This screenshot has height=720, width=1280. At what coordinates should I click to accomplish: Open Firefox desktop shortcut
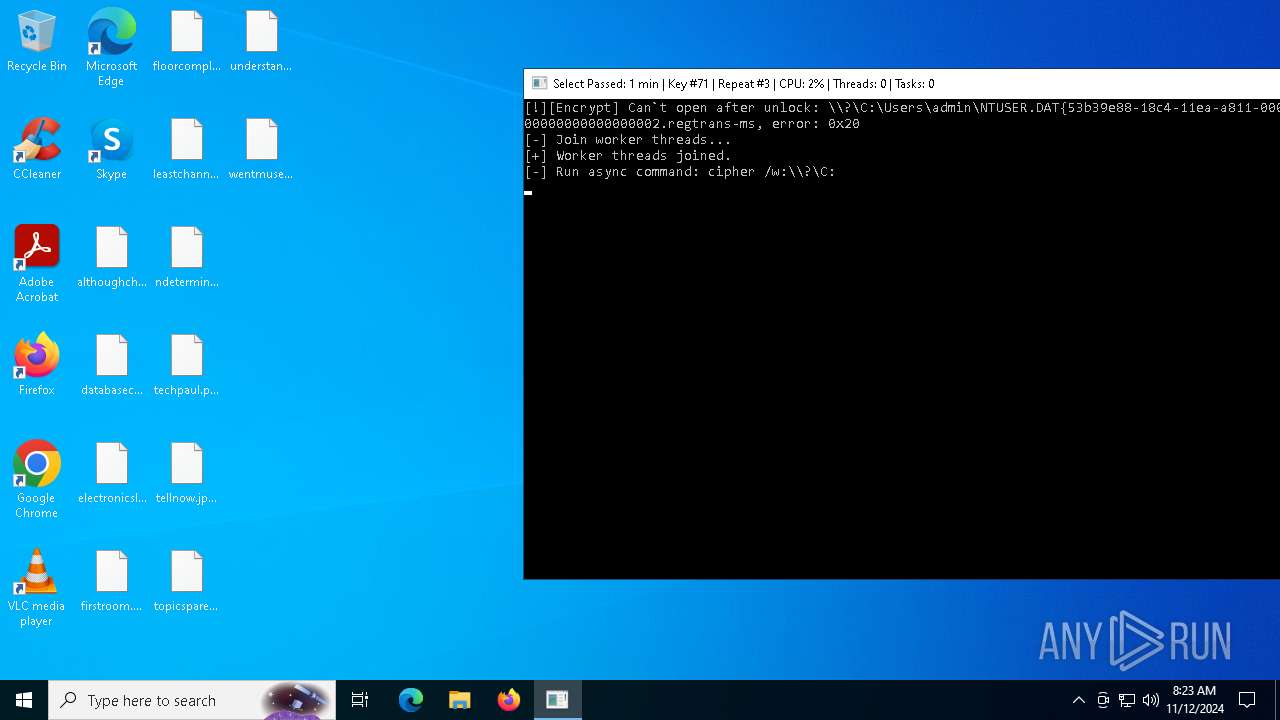[x=37, y=366]
